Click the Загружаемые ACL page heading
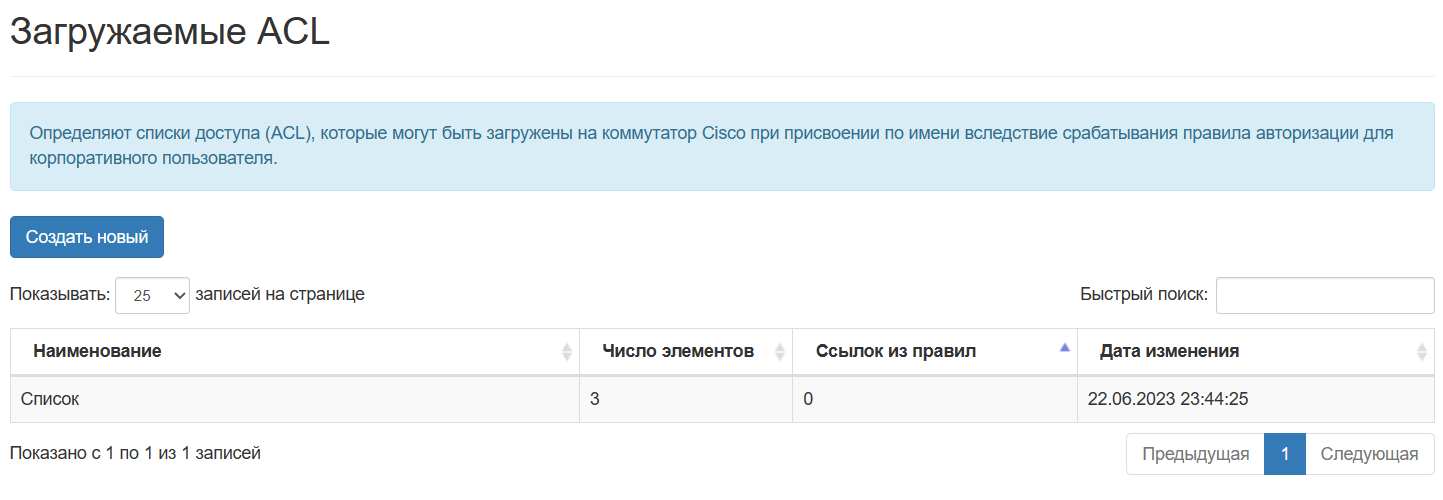Image resolution: width=1443 pixels, height=500 pixels. pos(170,32)
